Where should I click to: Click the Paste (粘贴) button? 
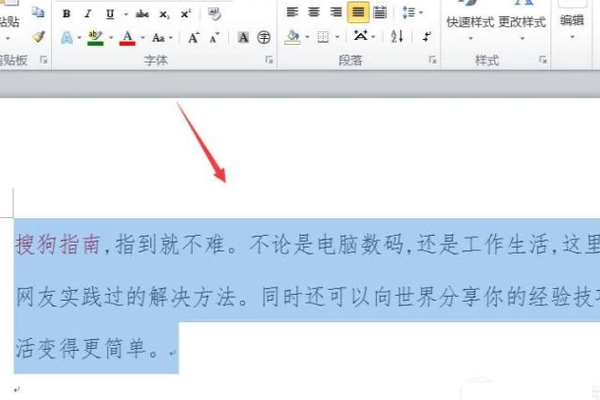(10, 22)
